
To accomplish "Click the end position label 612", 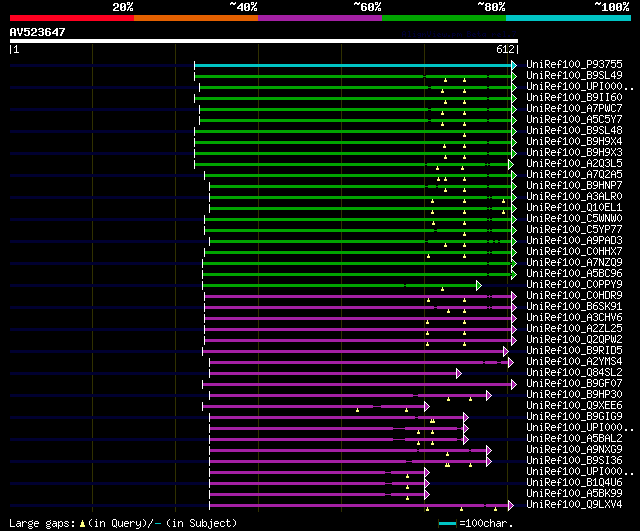I will [x=505, y=49].
